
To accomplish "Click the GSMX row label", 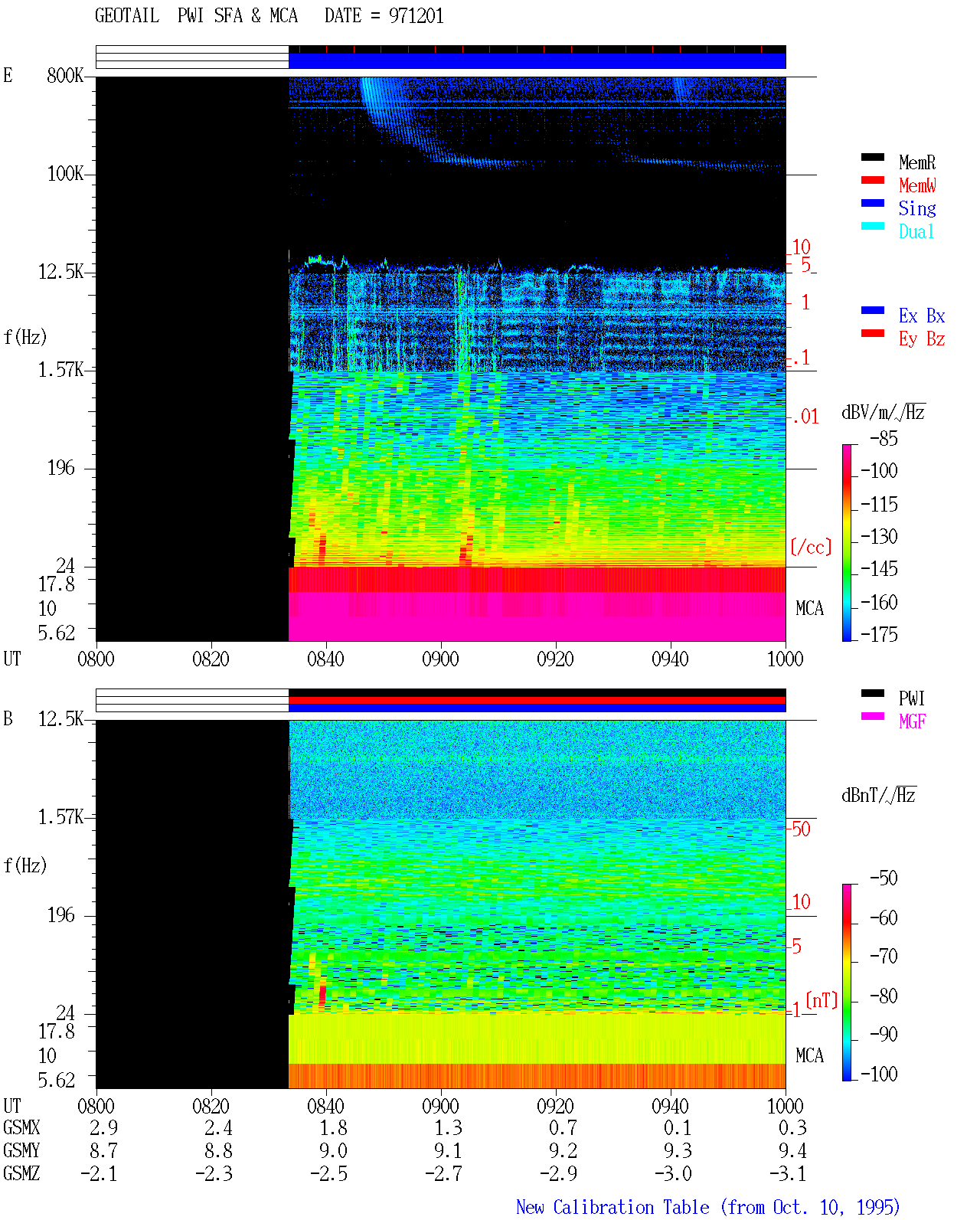I will point(21,1127).
